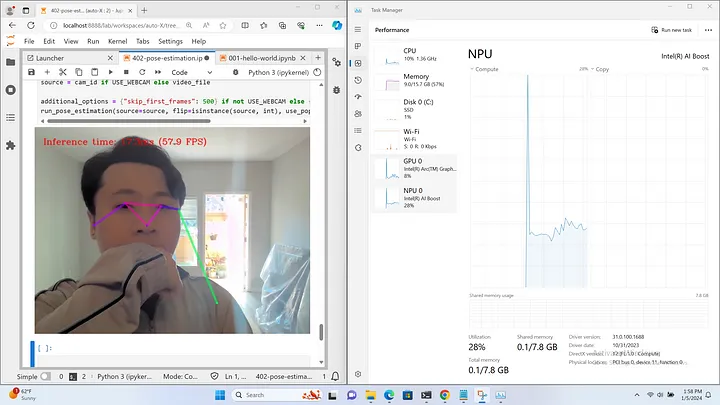Cut the selected cell with the scissors icon

point(64,72)
